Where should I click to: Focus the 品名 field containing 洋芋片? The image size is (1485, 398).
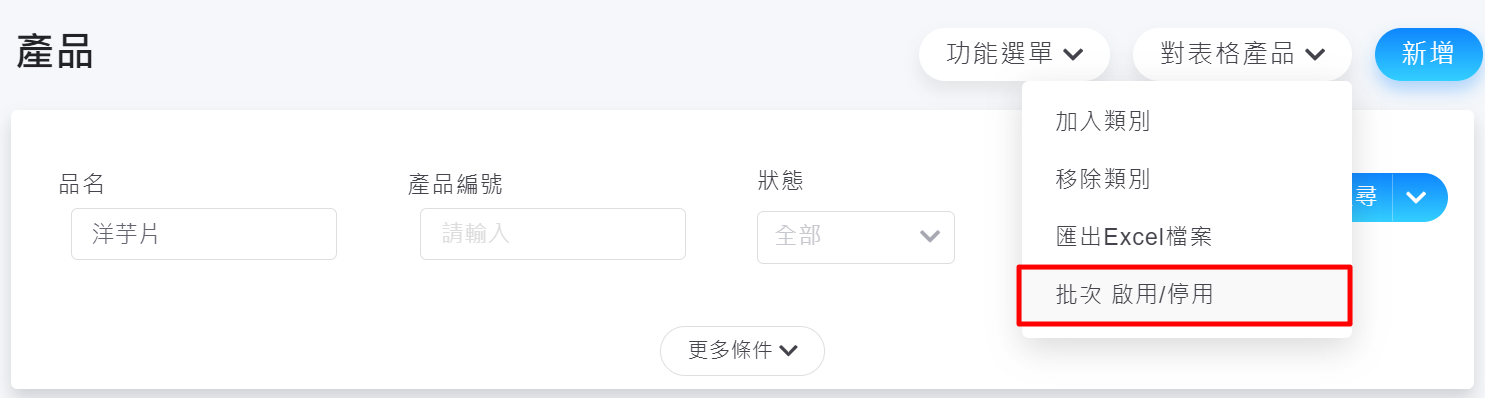pyautogui.click(x=204, y=234)
